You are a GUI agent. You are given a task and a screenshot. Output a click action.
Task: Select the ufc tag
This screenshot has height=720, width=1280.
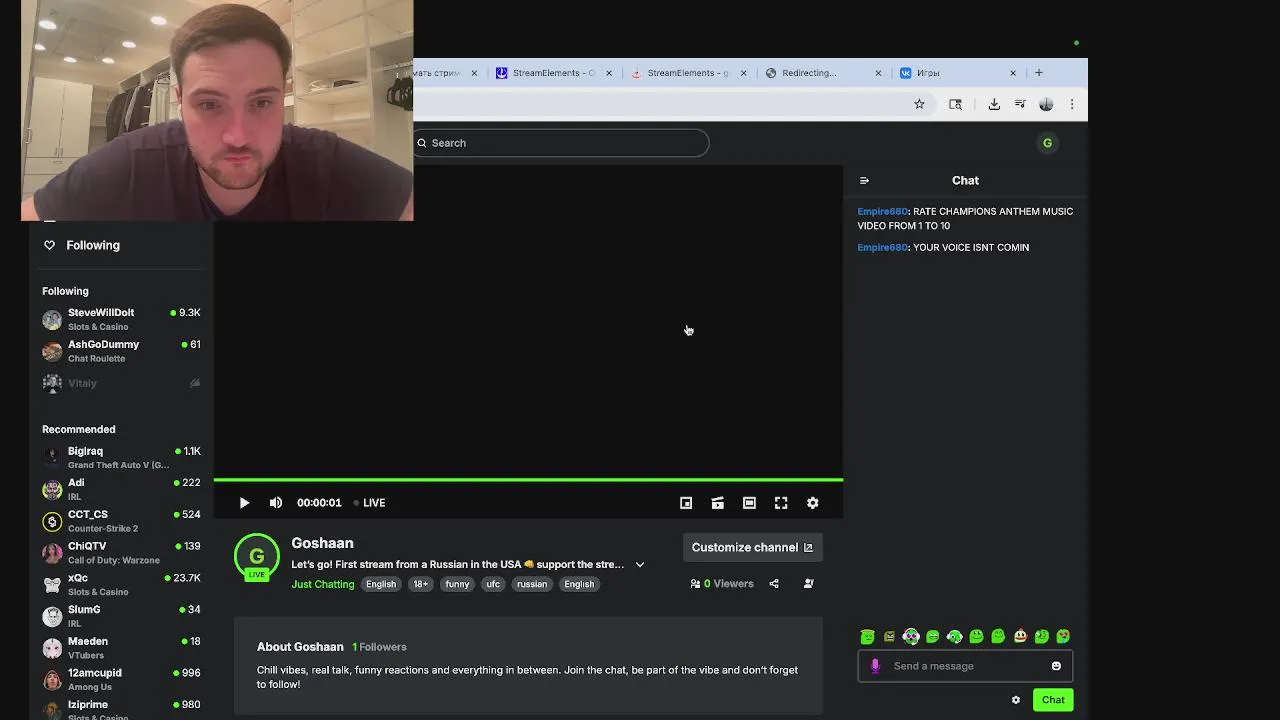(x=493, y=584)
